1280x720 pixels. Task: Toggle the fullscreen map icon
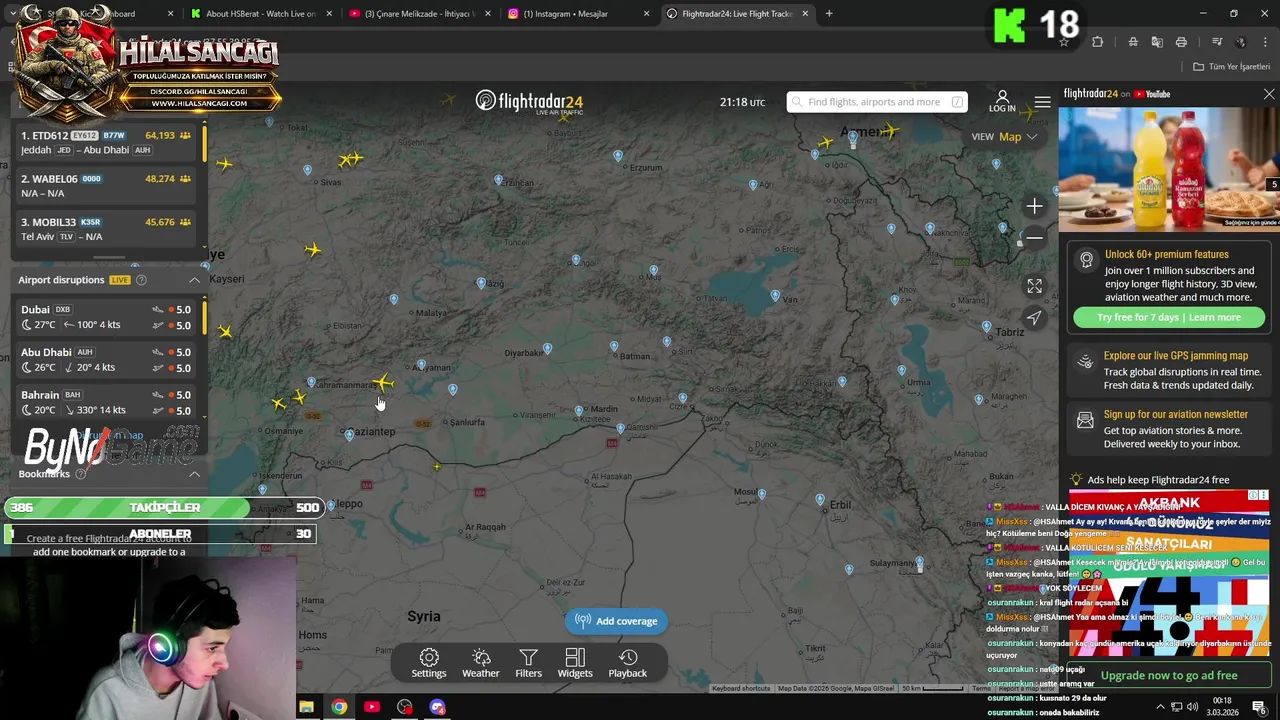click(1034, 286)
